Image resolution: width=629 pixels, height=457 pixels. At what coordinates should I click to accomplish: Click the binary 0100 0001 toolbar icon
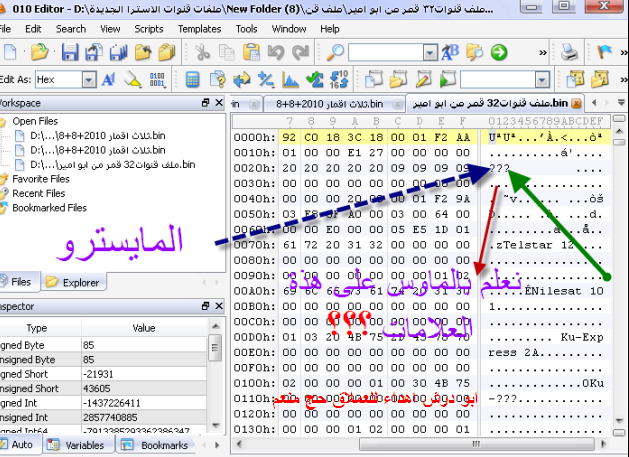[x=157, y=80]
